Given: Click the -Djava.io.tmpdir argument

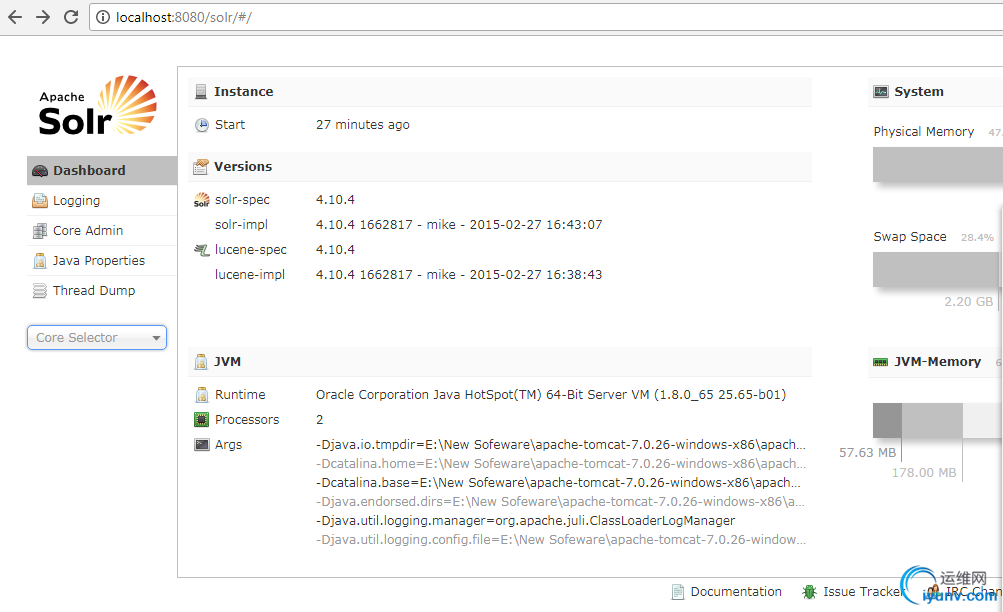Looking at the screenshot, I should [x=561, y=444].
